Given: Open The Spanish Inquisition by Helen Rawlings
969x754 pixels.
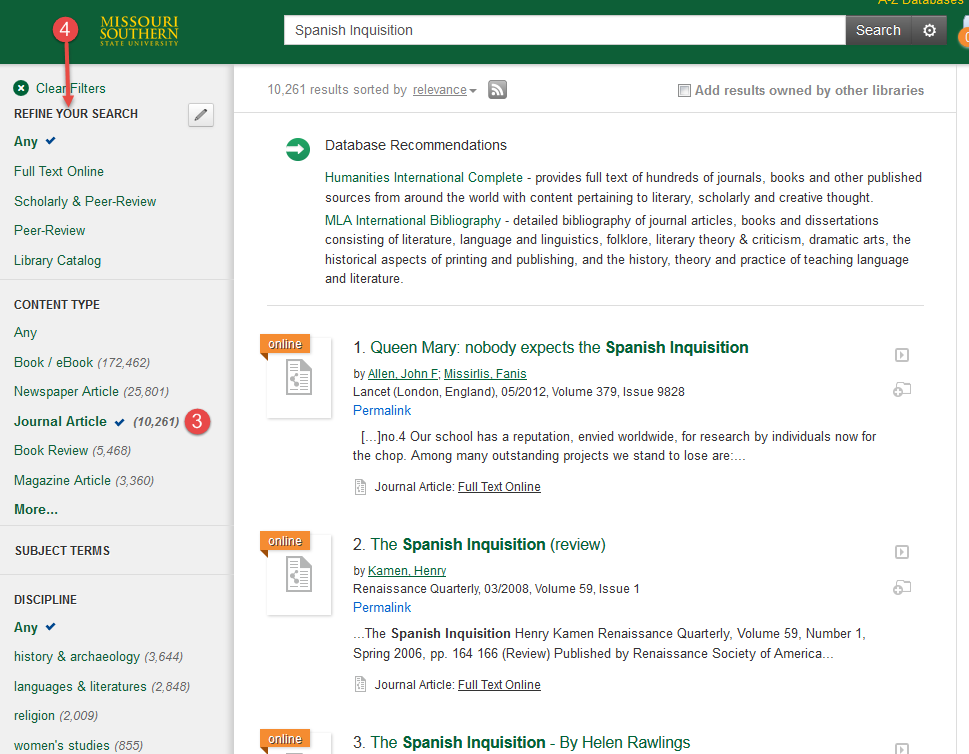Looking at the screenshot, I should (530, 742).
